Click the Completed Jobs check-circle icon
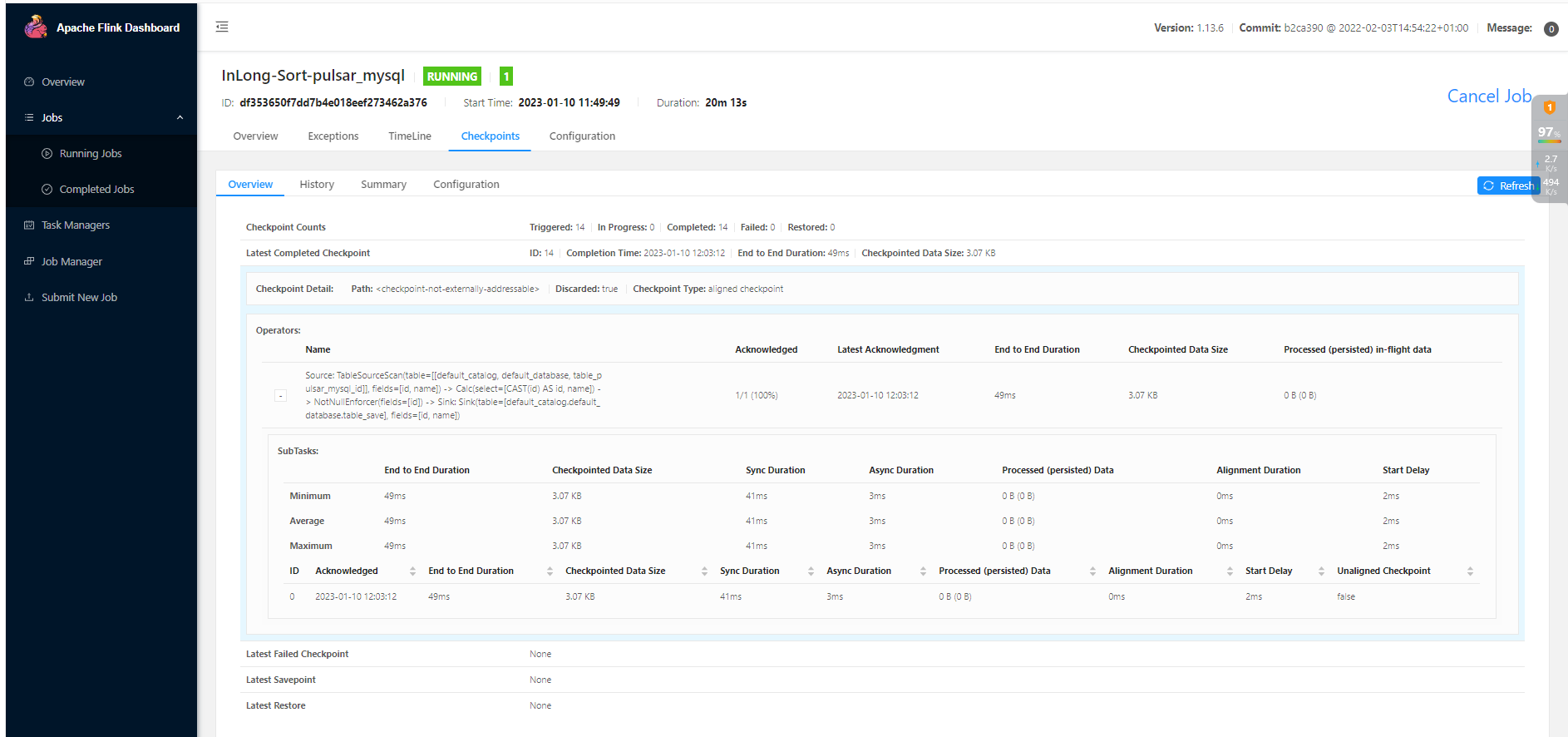The image size is (1568, 737). click(47, 189)
